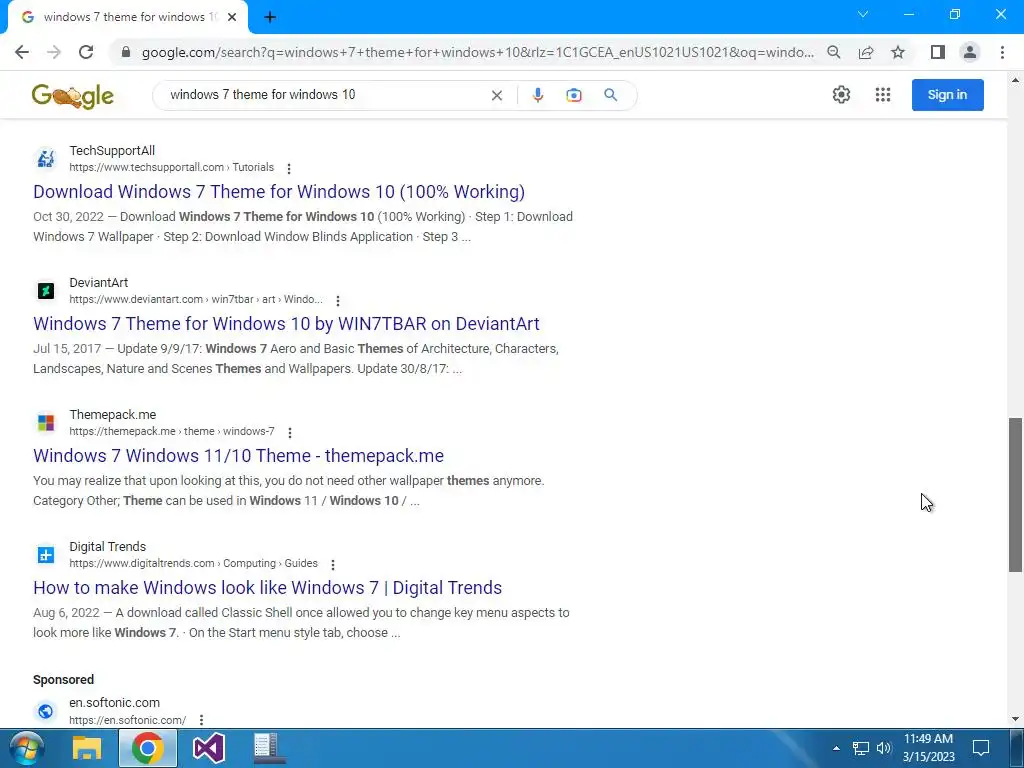Click the TechSupportAll site name
The image size is (1024, 768).
pyautogui.click(x=112, y=151)
